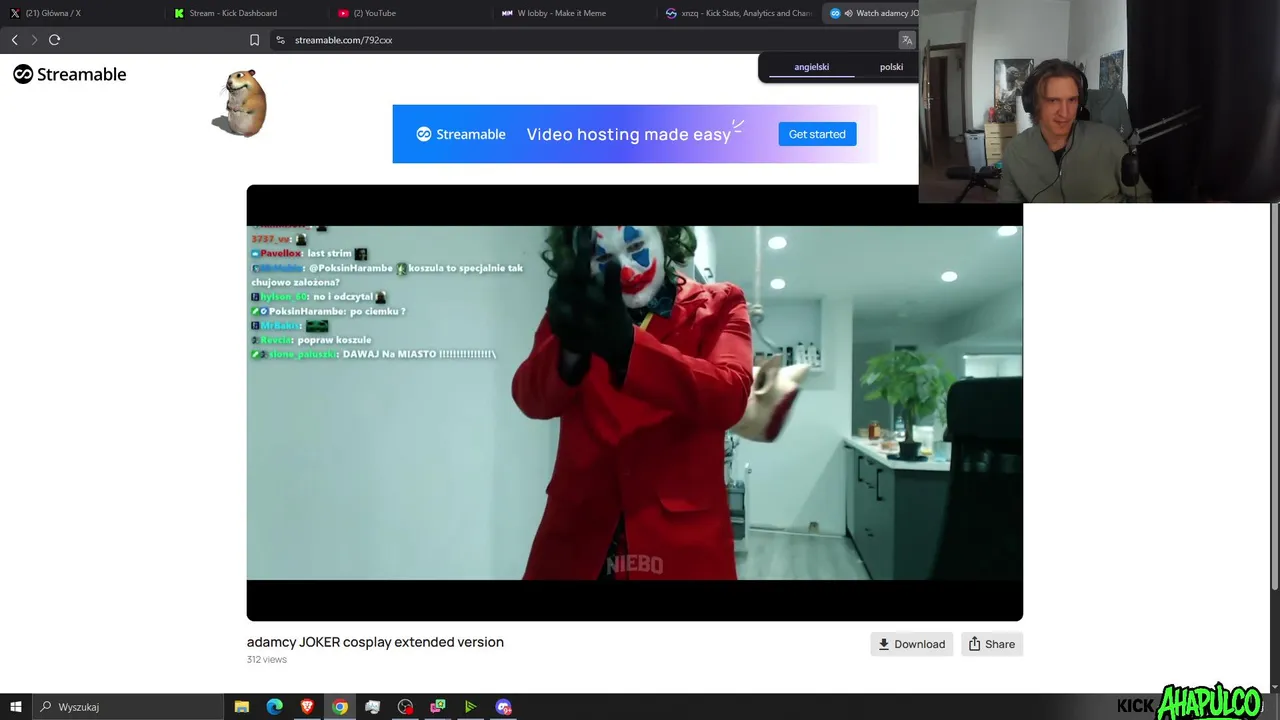Viewport: 1280px width, 720px height.
Task: Click the bookmark icon beside the address bar
Action: pos(254,40)
